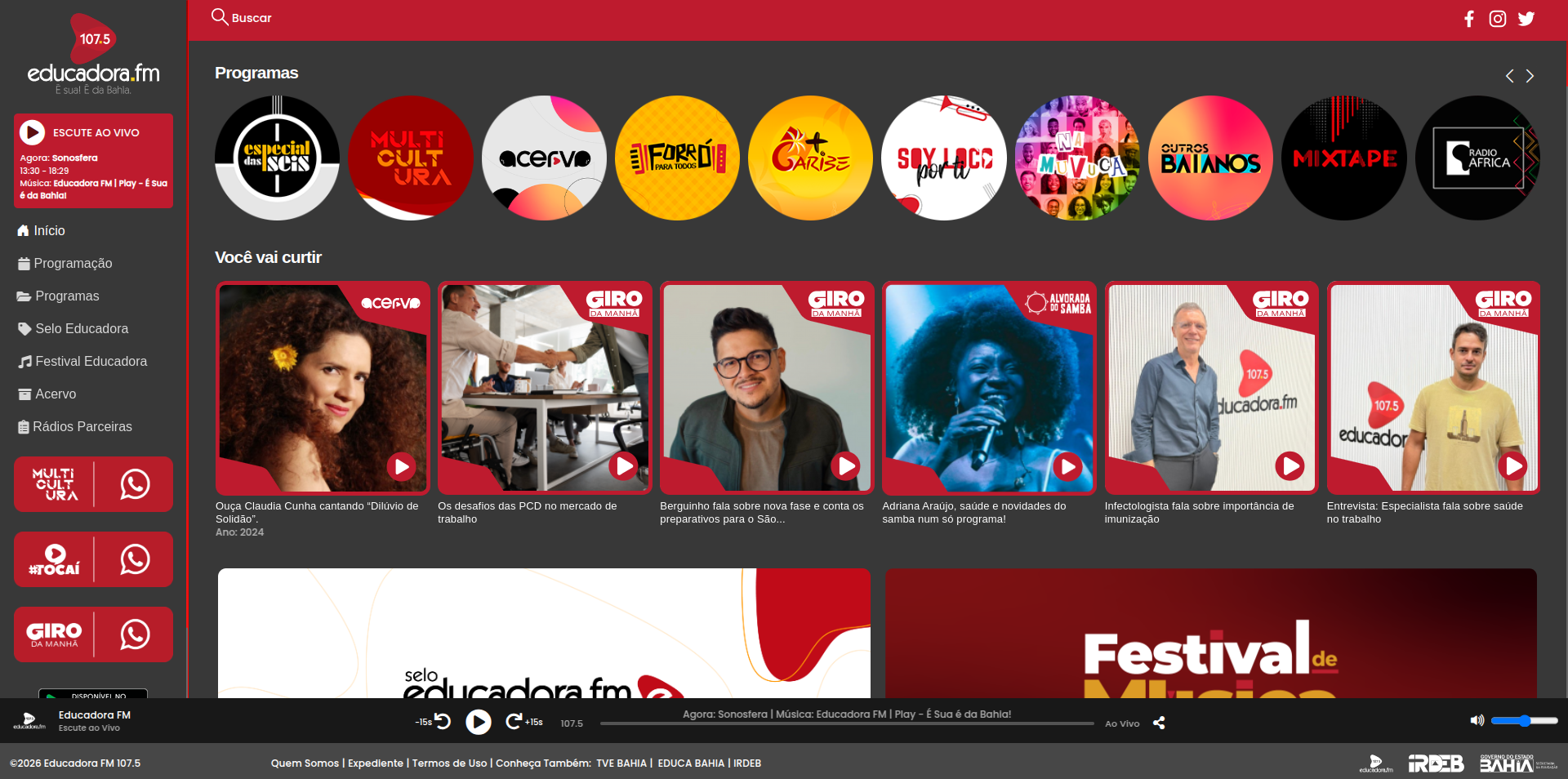Message Multi Cultura via WhatsApp

[135, 484]
